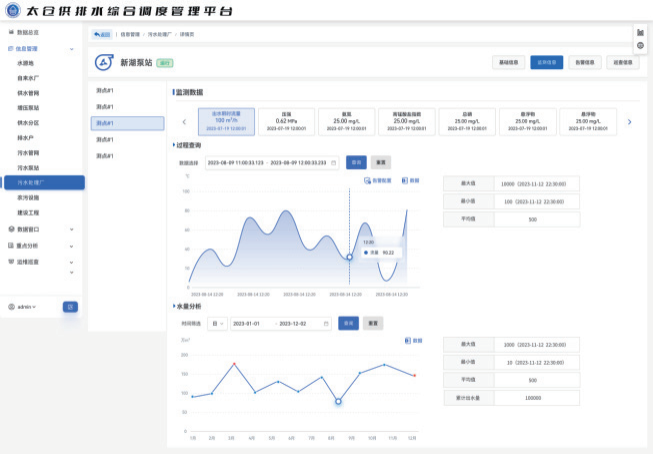This screenshot has width=653, height=454.
Task: Click the 数据 data icon above water volume chart
Action: click(x=408, y=341)
